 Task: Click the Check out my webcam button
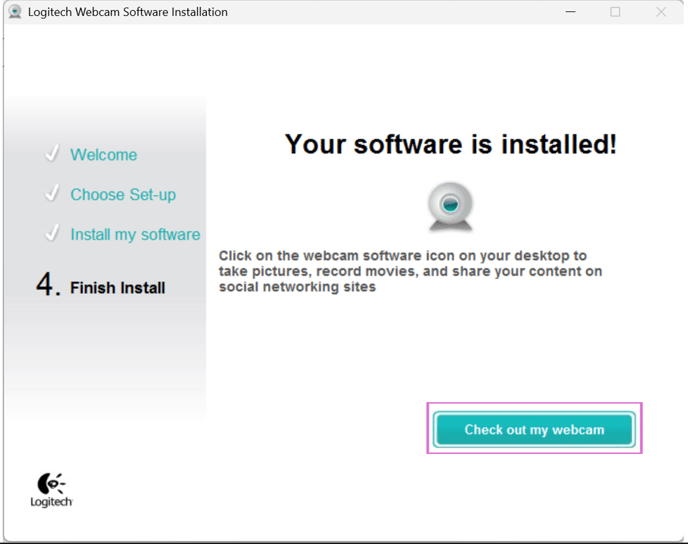[x=534, y=430]
